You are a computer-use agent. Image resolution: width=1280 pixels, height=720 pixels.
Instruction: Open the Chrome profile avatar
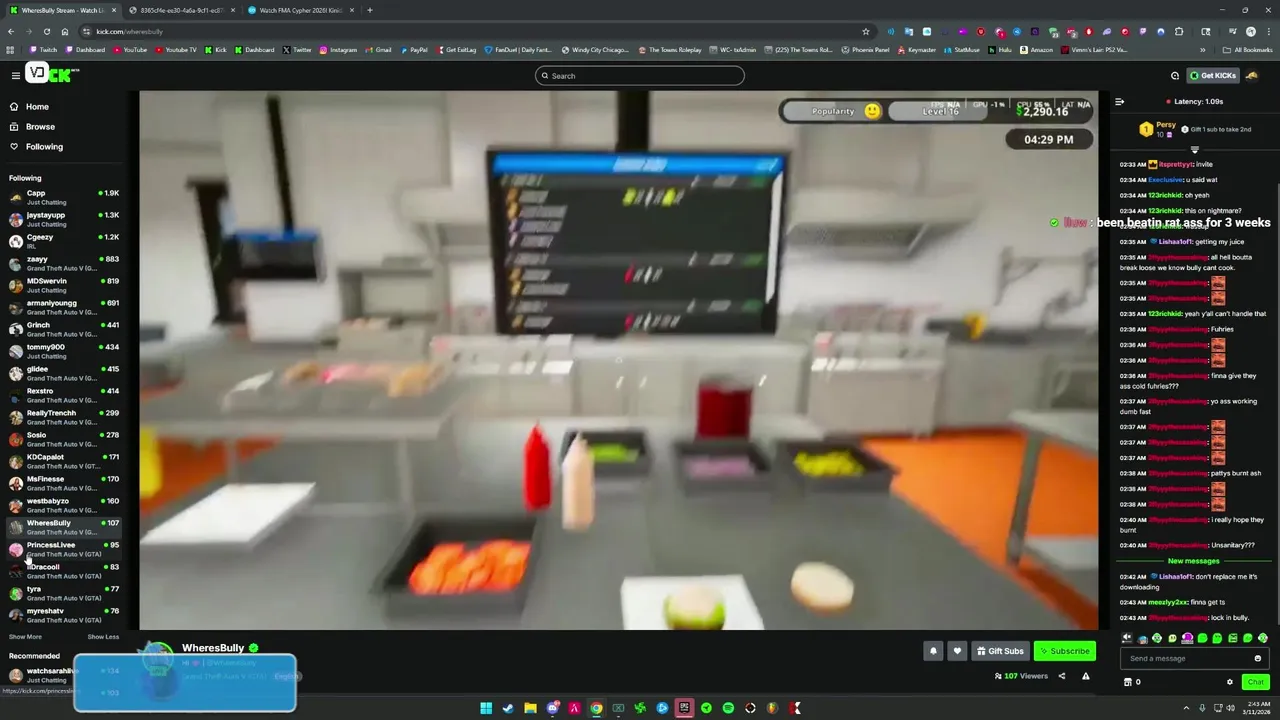[x=1251, y=31]
